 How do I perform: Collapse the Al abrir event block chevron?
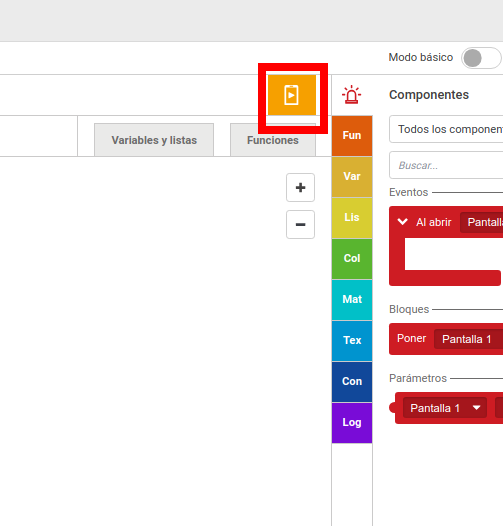(x=402, y=221)
